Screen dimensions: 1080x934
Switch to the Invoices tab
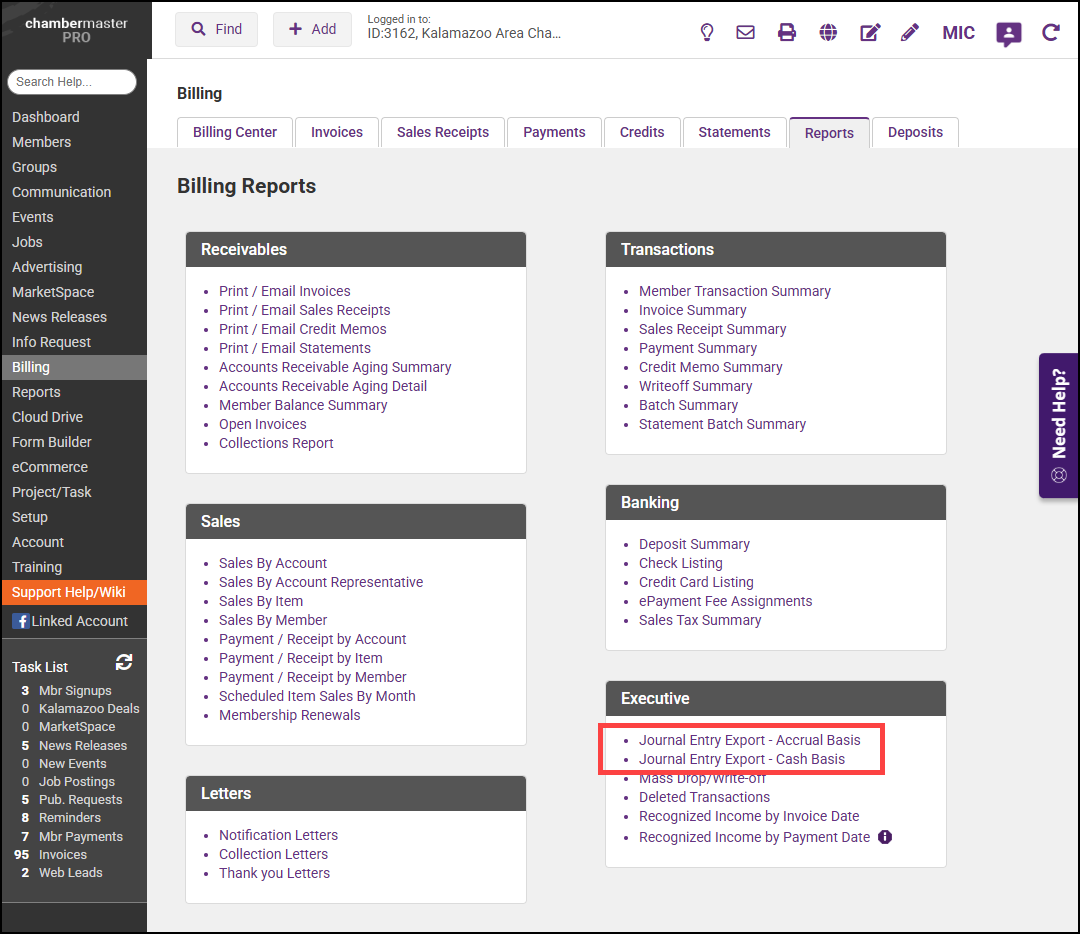point(336,132)
